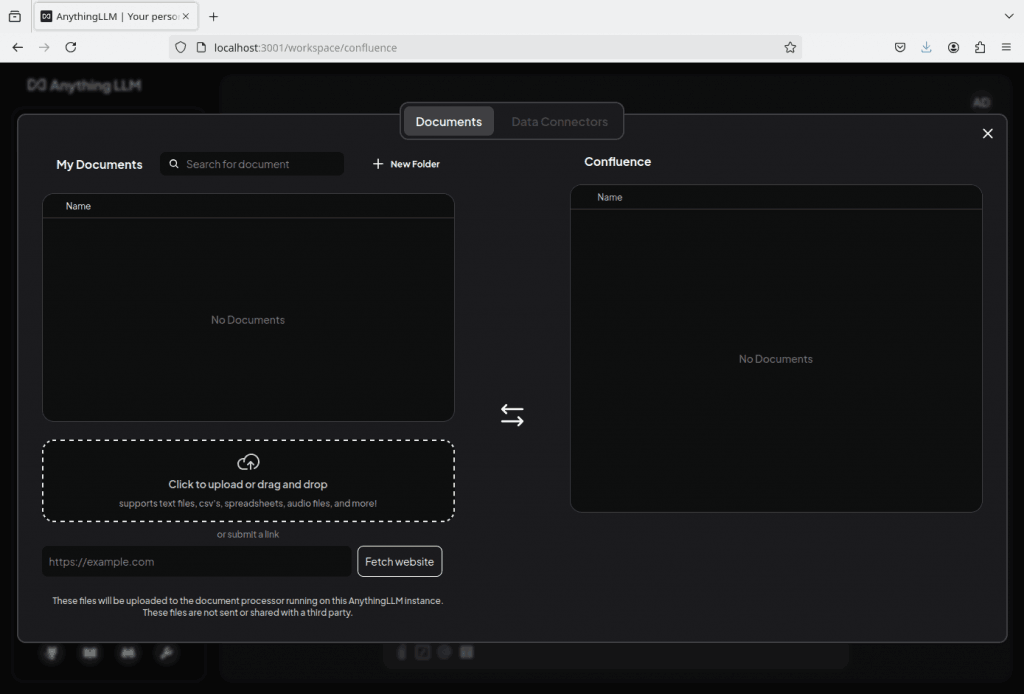Click the "supports text files, csv's" hint text
Image resolution: width=1024 pixels, height=694 pixels.
(x=248, y=503)
